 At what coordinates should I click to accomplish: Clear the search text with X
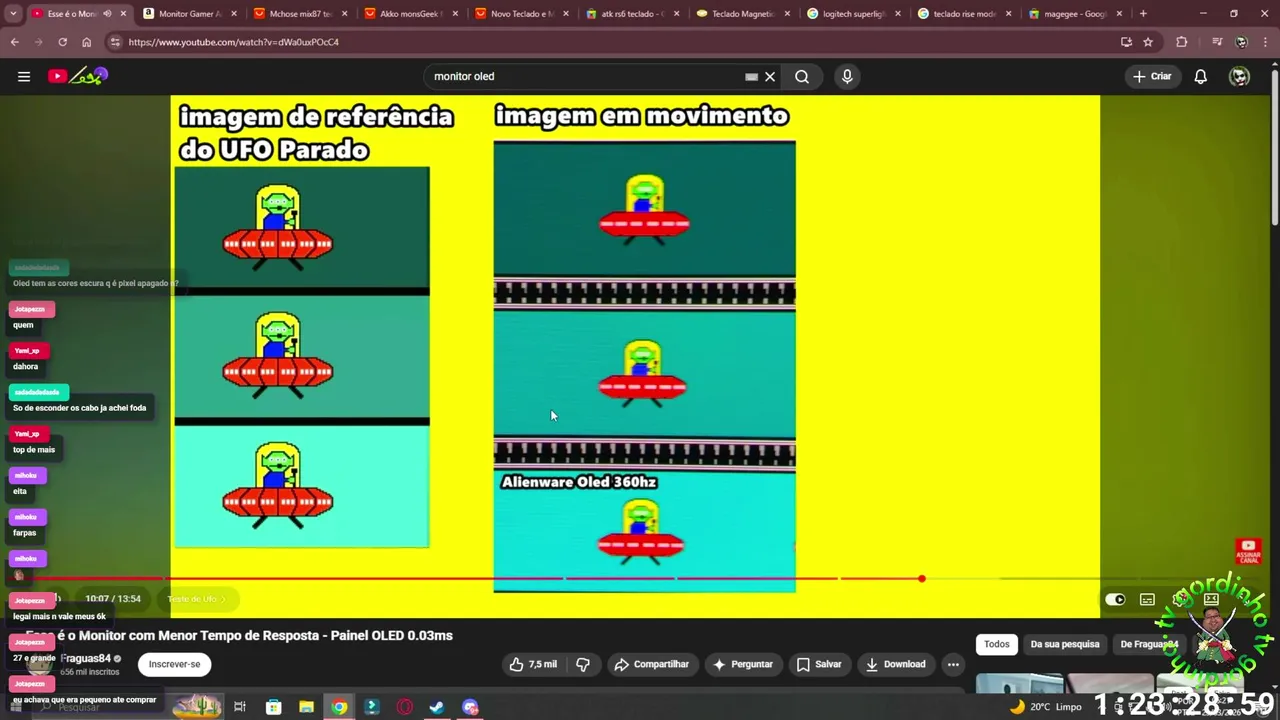pyautogui.click(x=770, y=76)
